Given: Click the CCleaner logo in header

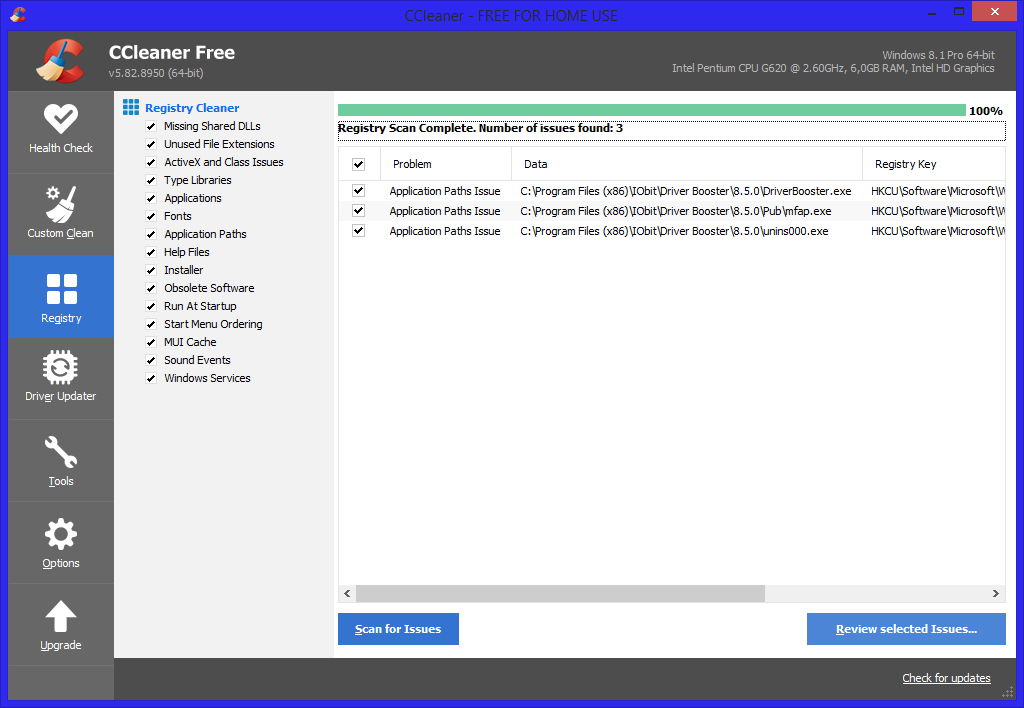Looking at the screenshot, I should point(60,61).
